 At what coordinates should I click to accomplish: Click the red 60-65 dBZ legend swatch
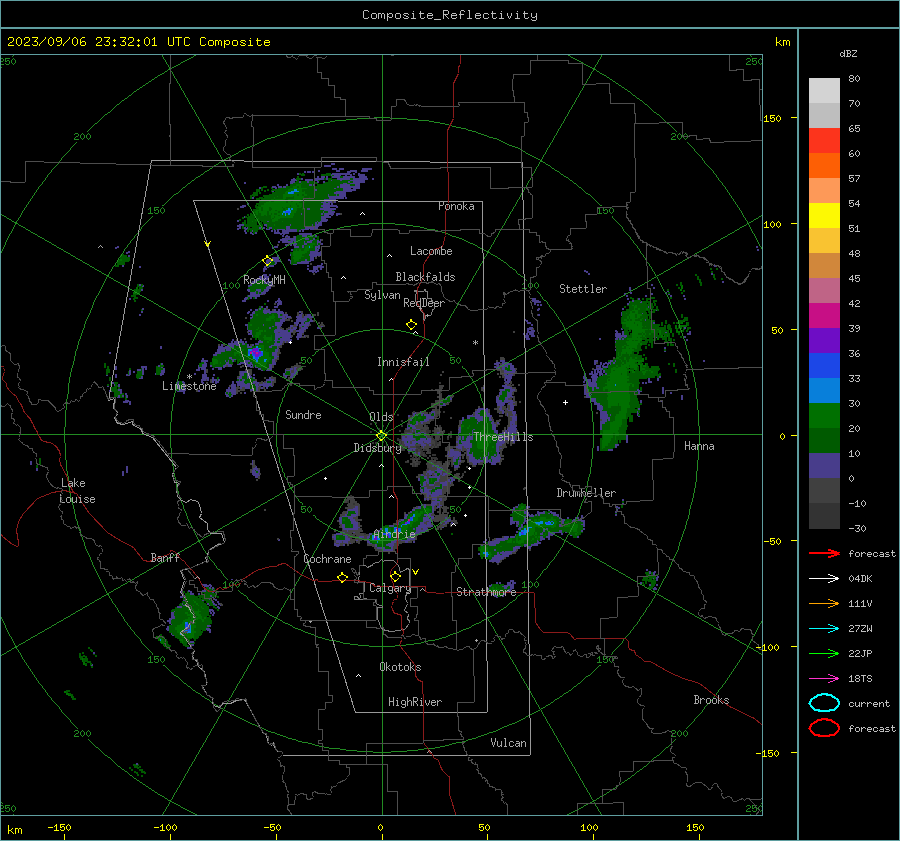pyautogui.click(x=824, y=141)
